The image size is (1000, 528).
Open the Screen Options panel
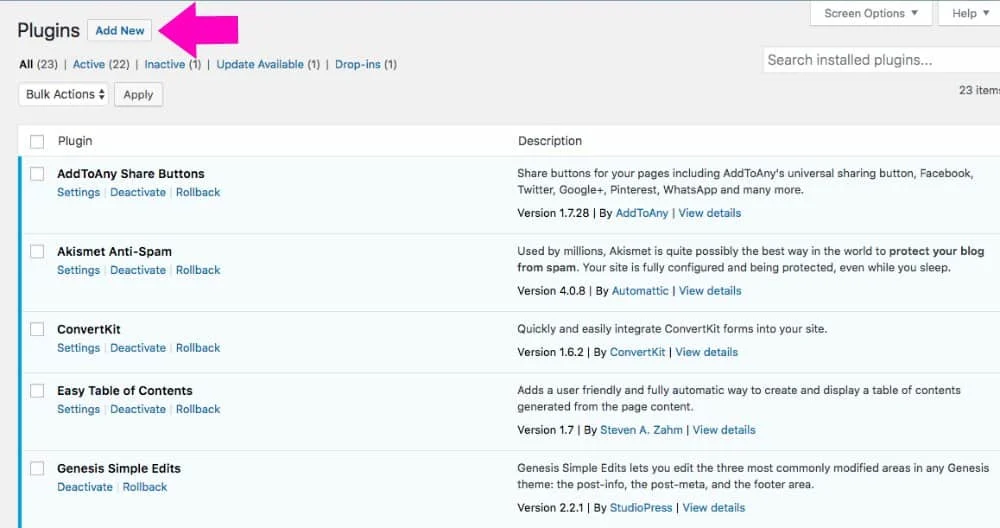click(x=871, y=13)
